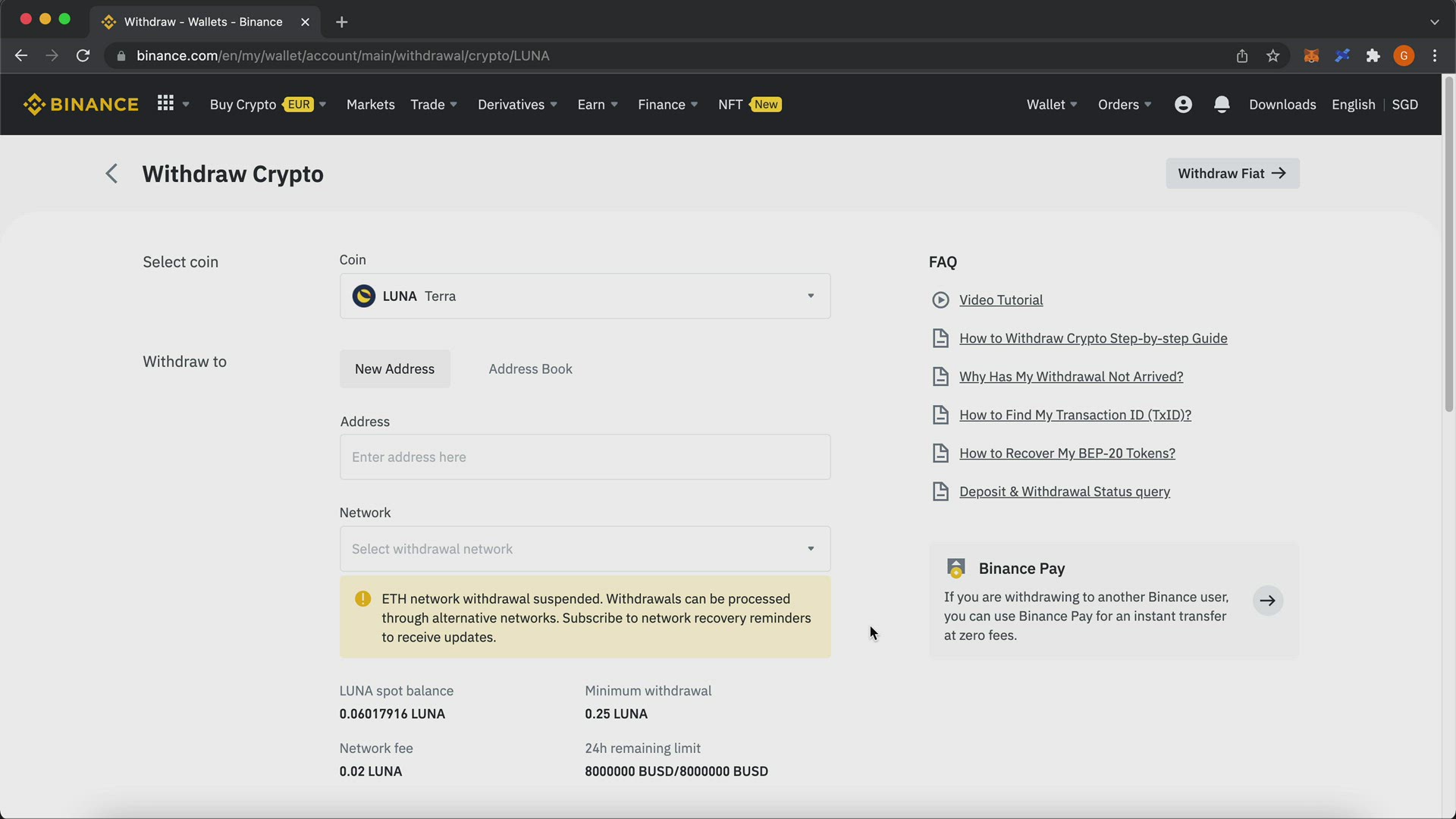Expand the Derivatives menu

(518, 105)
